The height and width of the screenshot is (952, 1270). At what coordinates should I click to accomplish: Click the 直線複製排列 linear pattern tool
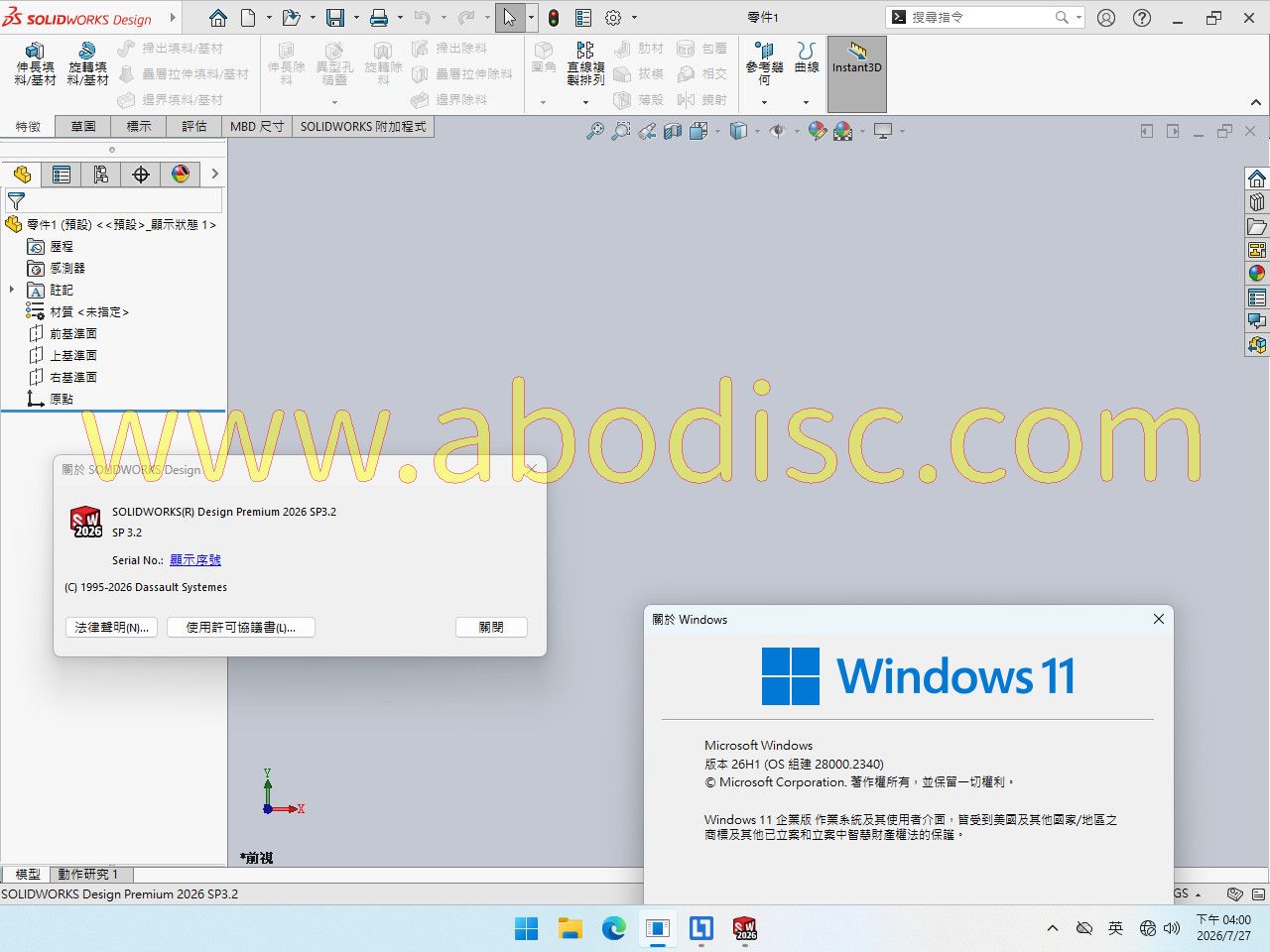585,64
